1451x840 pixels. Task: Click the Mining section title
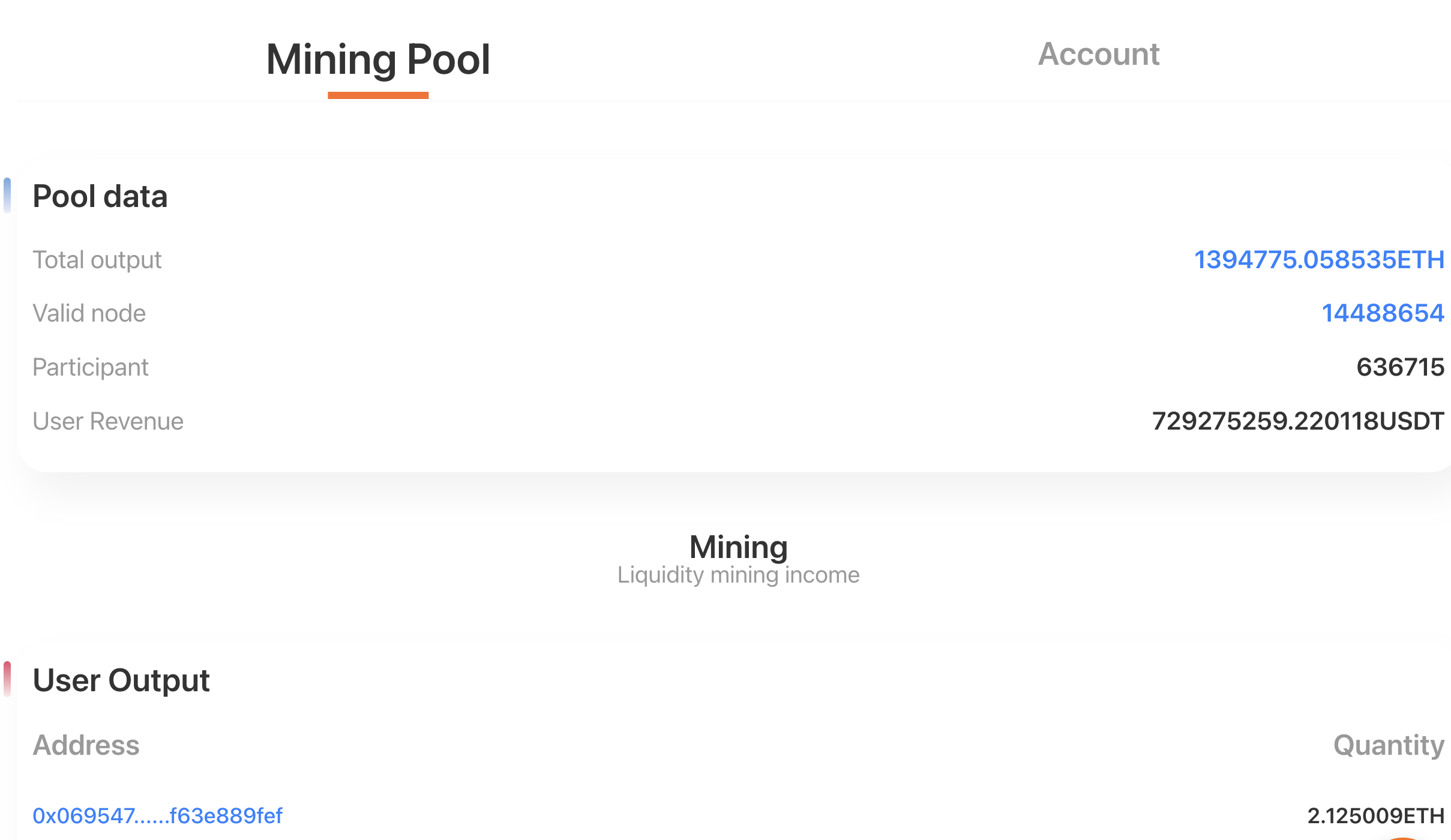pos(738,547)
